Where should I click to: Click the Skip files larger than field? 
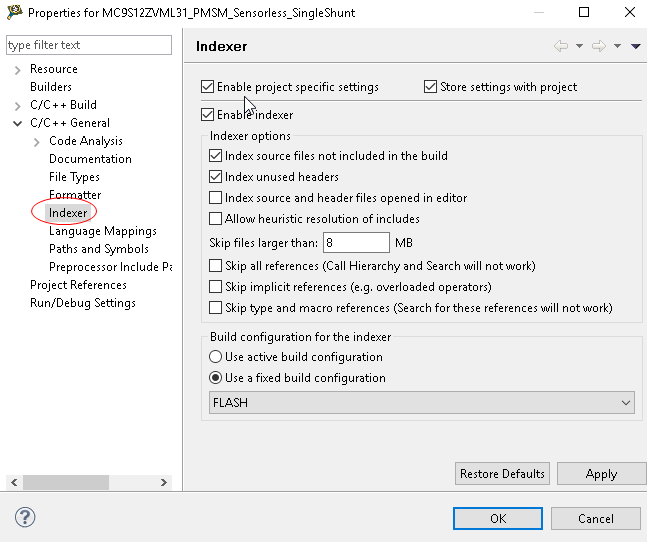point(356,242)
